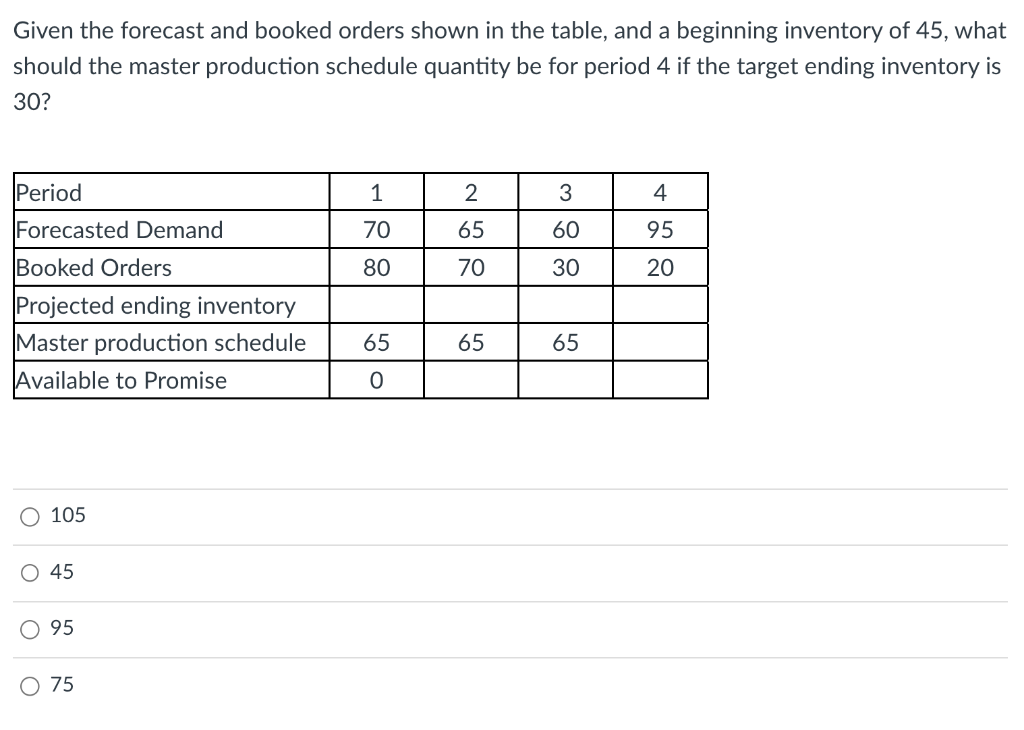Click the answer option labeled 105
Screen dimensions: 1024x730
(x=72, y=515)
